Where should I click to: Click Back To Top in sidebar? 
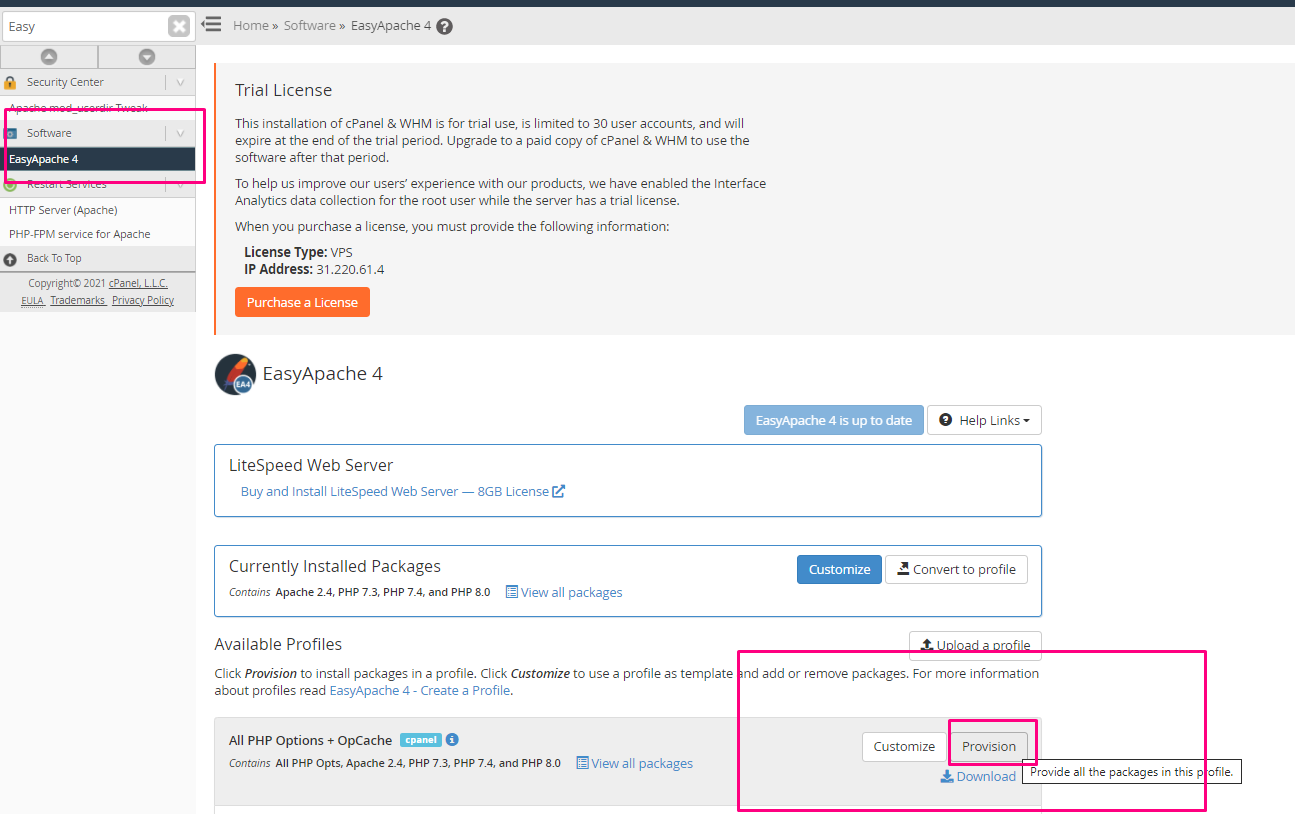[x=54, y=258]
